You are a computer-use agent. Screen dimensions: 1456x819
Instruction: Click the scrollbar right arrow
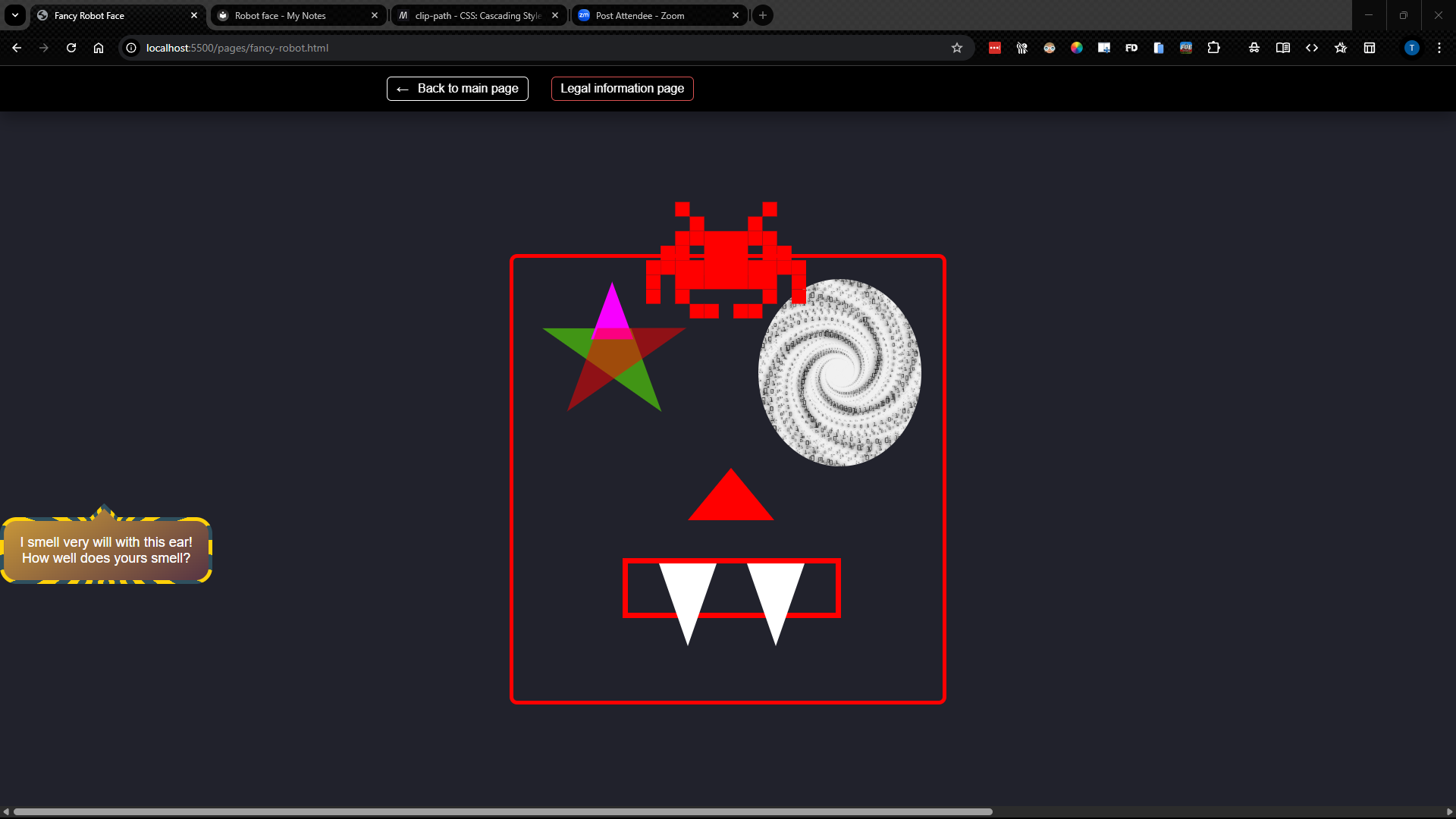coord(1450,811)
